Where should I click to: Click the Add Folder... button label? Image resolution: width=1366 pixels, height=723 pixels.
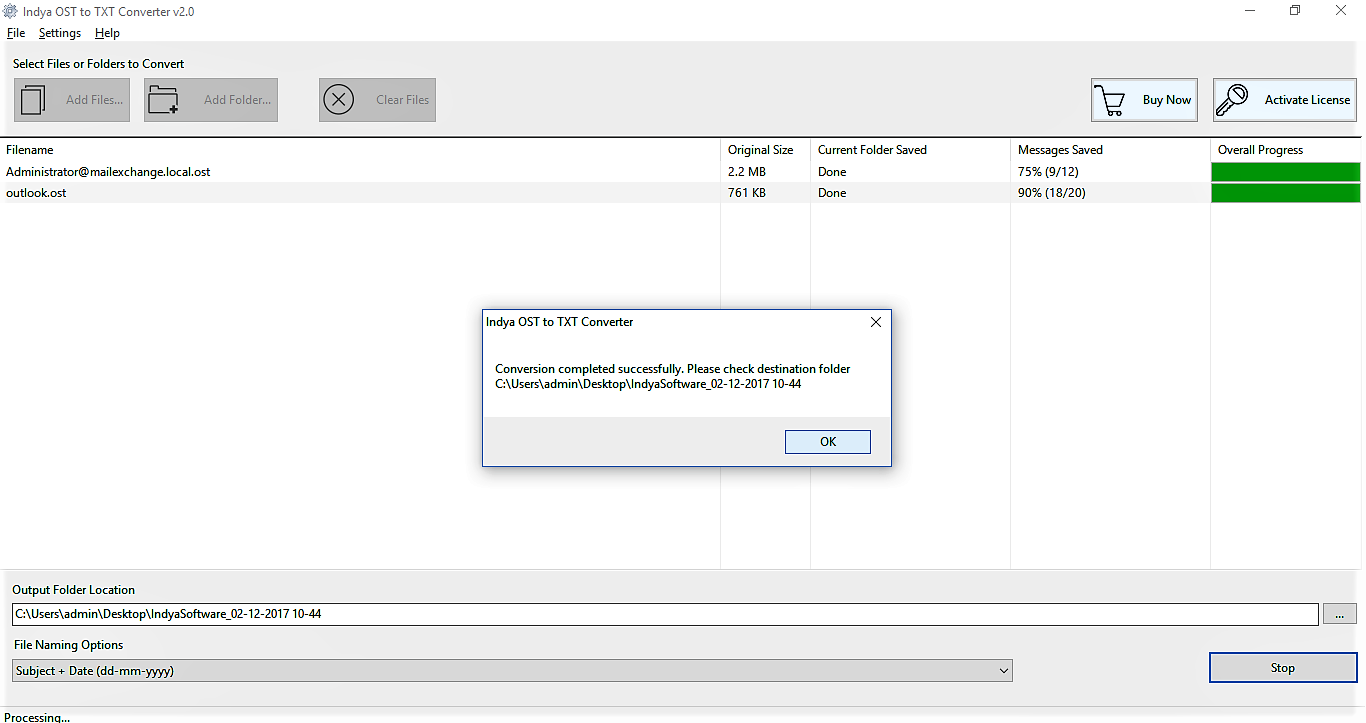(x=237, y=100)
